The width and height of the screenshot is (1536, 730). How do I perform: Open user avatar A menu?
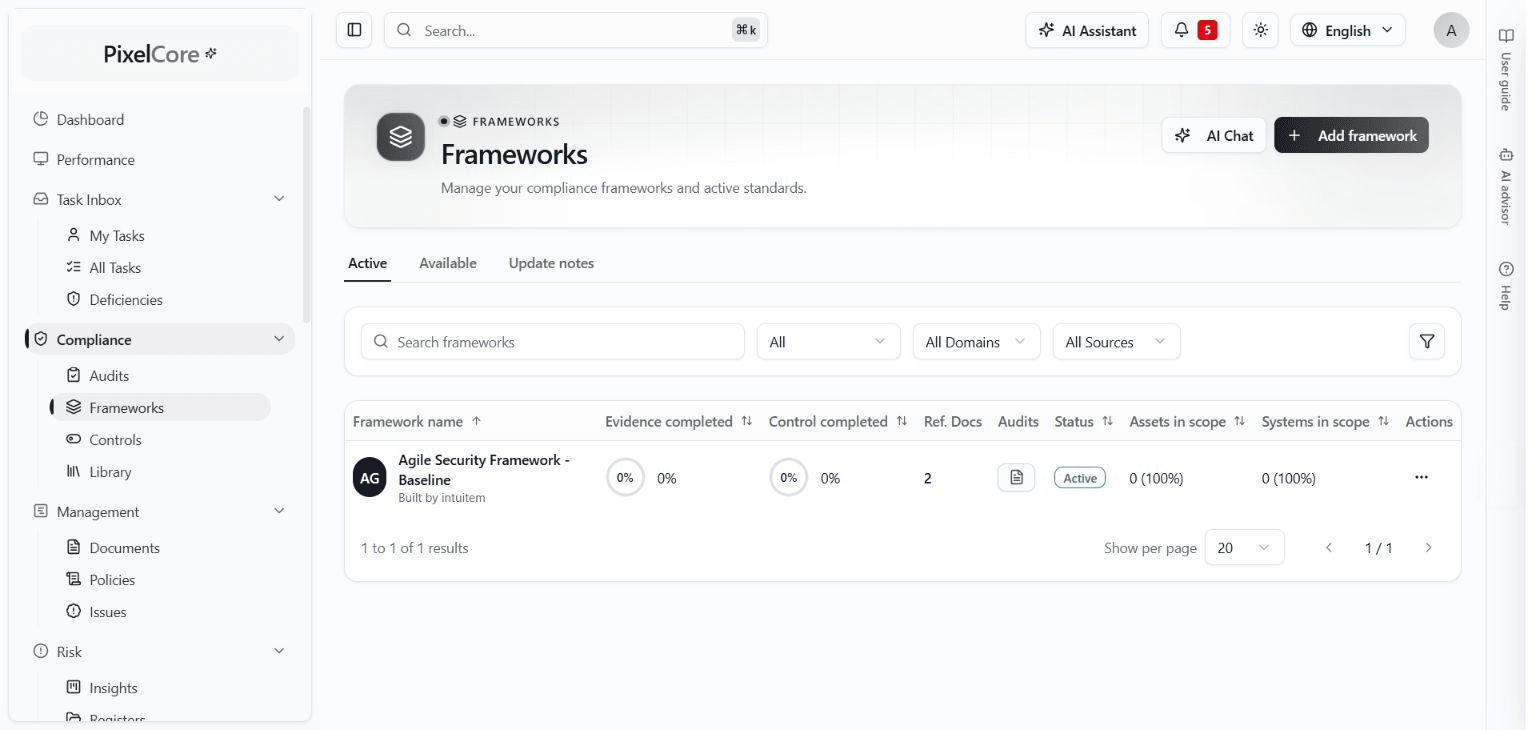tap(1451, 30)
